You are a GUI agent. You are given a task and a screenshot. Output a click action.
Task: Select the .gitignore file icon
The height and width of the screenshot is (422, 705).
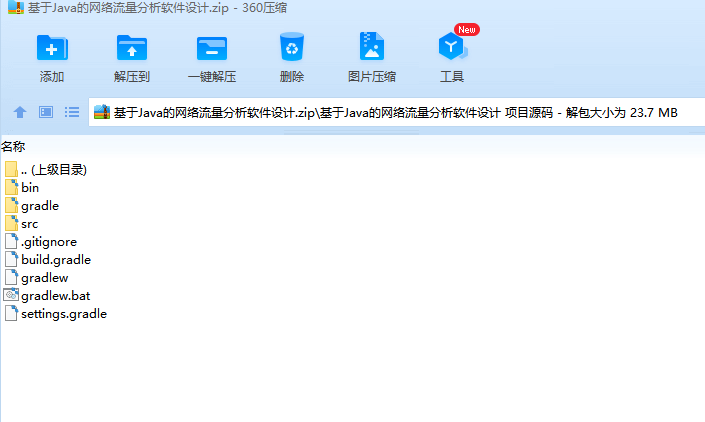point(11,241)
